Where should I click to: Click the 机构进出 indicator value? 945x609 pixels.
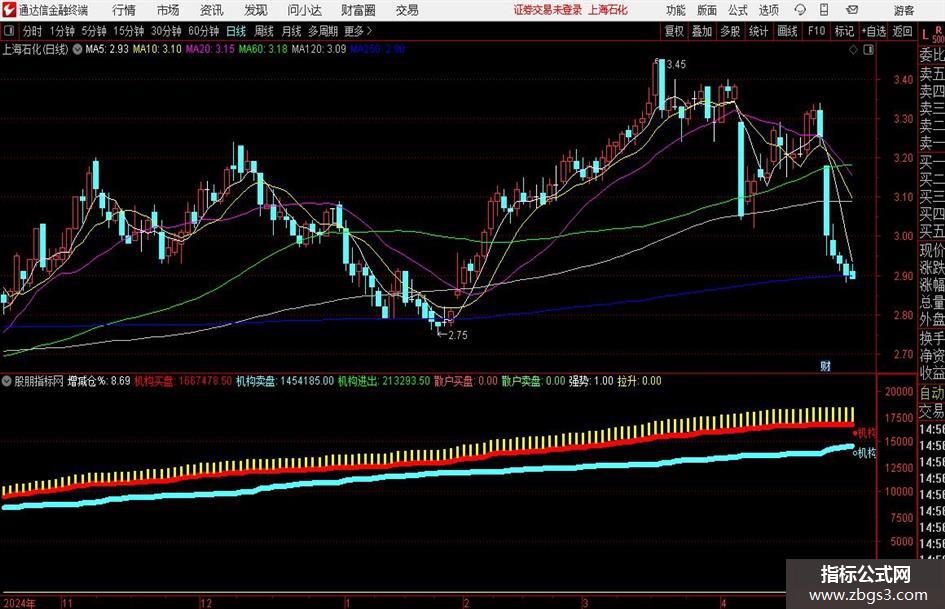[x=384, y=381]
